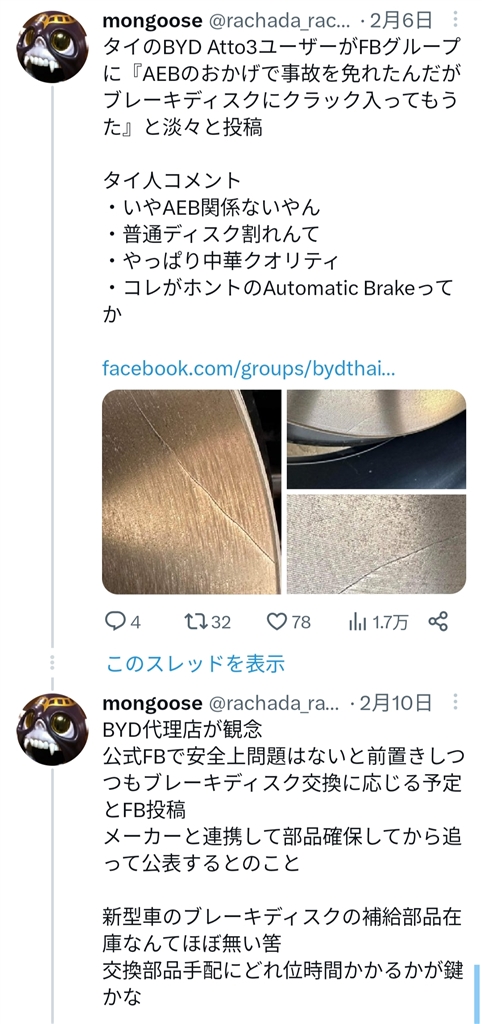Open mongoose profile name in first tweet
482x1024 pixels.
pyautogui.click(x=152, y=20)
